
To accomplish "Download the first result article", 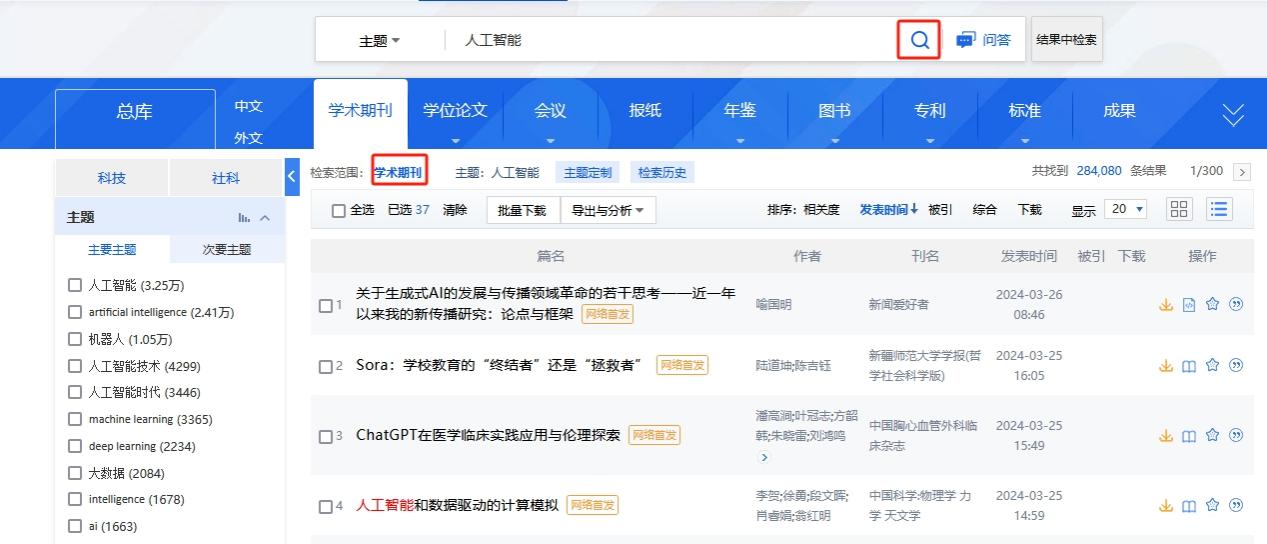I will pyautogui.click(x=1165, y=305).
